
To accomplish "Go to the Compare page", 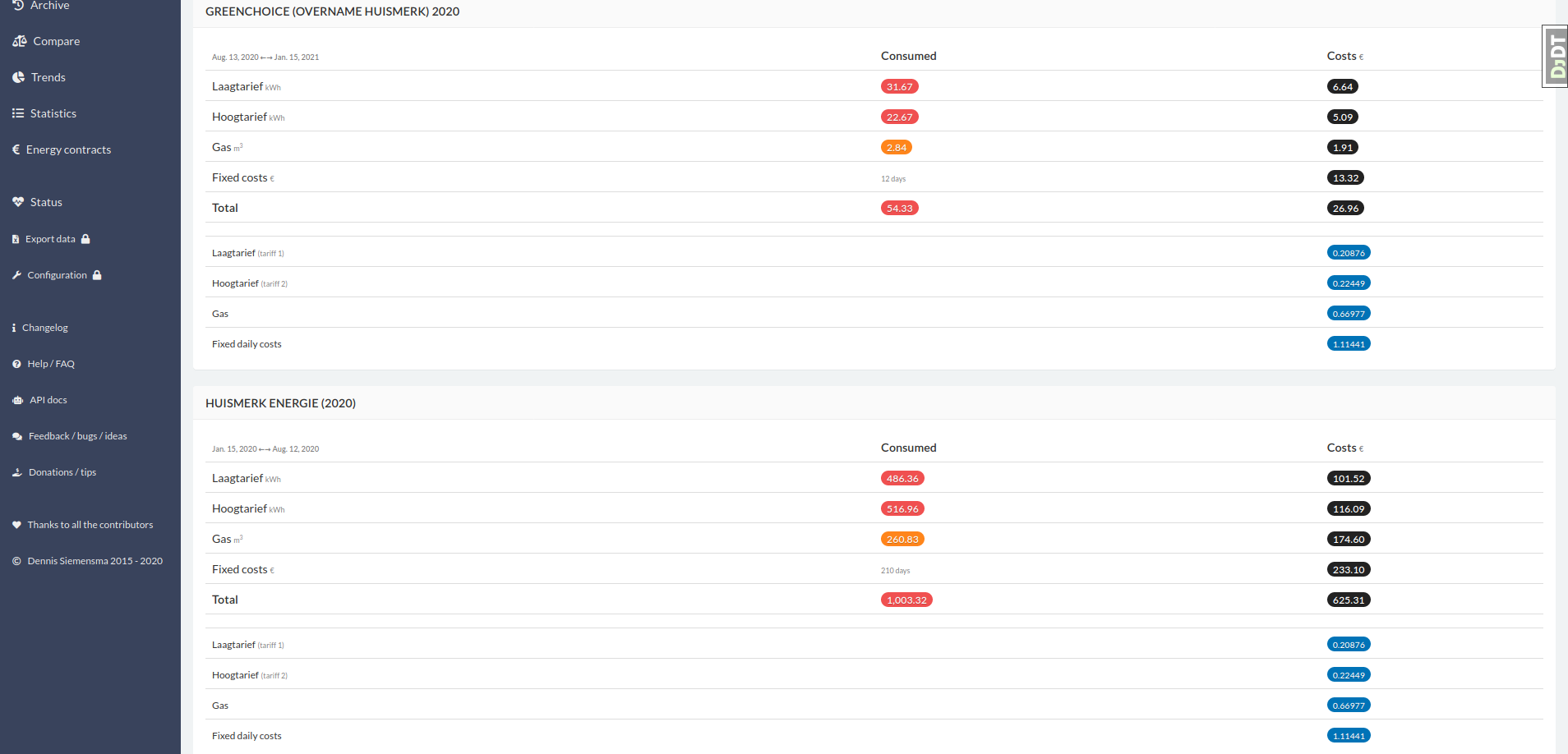I will pos(57,41).
